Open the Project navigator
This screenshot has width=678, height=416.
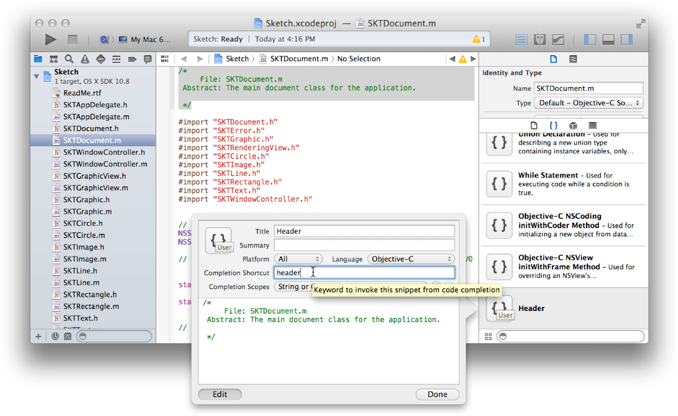38,59
